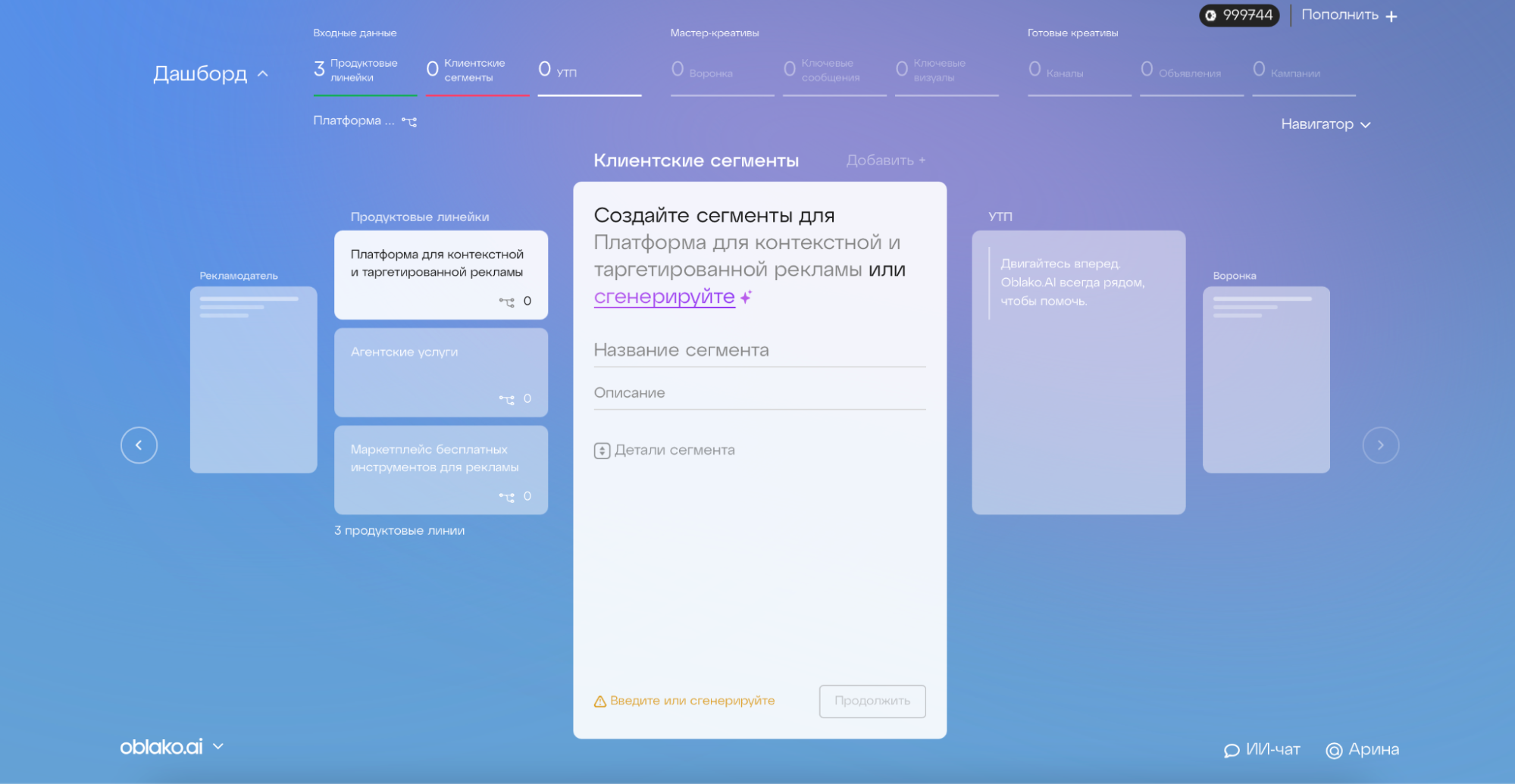Open ИИ-чат speech bubble icon
The image size is (1515, 784).
click(x=1232, y=750)
